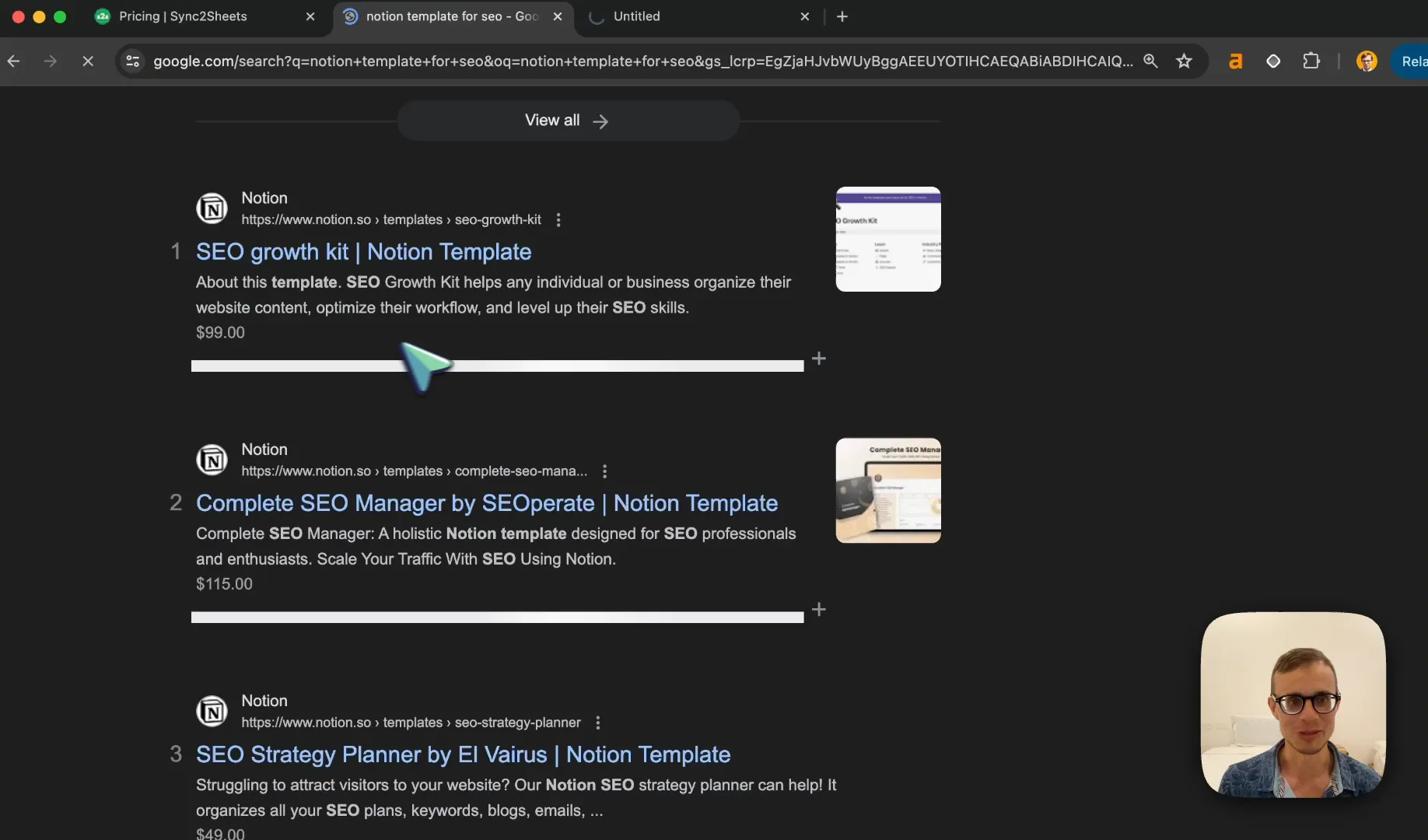The width and height of the screenshot is (1428, 840).
Task: Open SEO growth kit | Notion Template link
Action: pos(363,252)
